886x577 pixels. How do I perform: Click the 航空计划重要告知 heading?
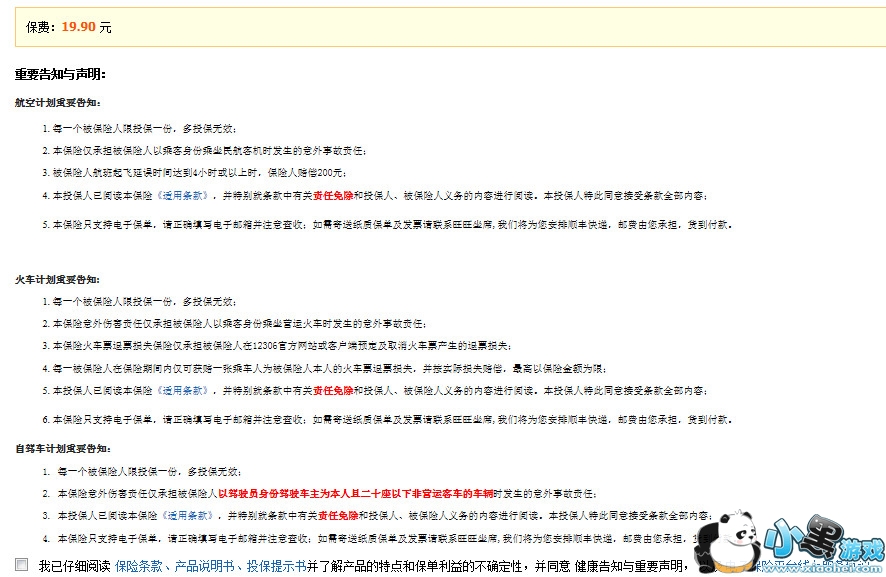click(x=58, y=102)
